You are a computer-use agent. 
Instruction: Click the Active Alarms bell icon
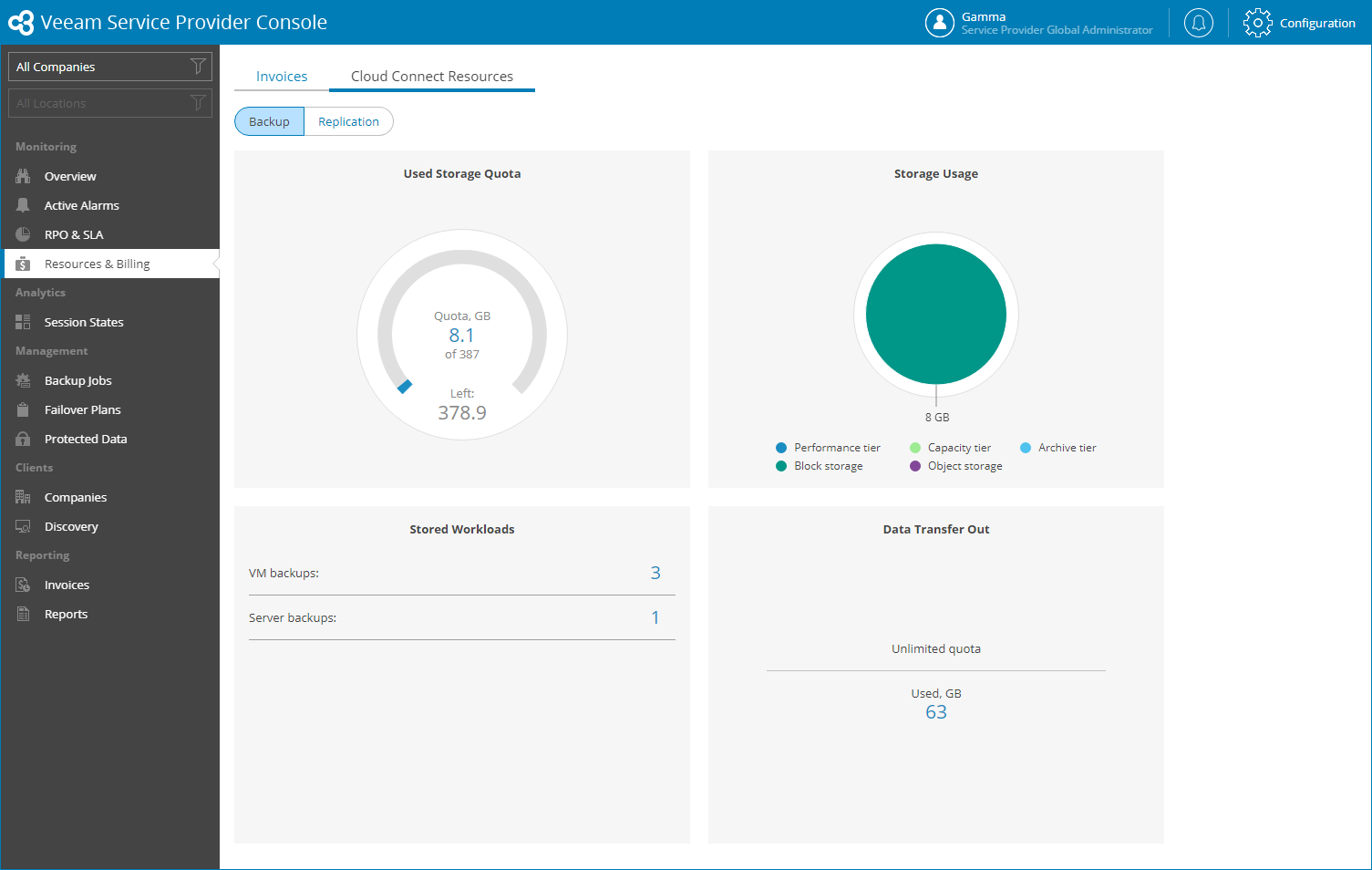[23, 205]
